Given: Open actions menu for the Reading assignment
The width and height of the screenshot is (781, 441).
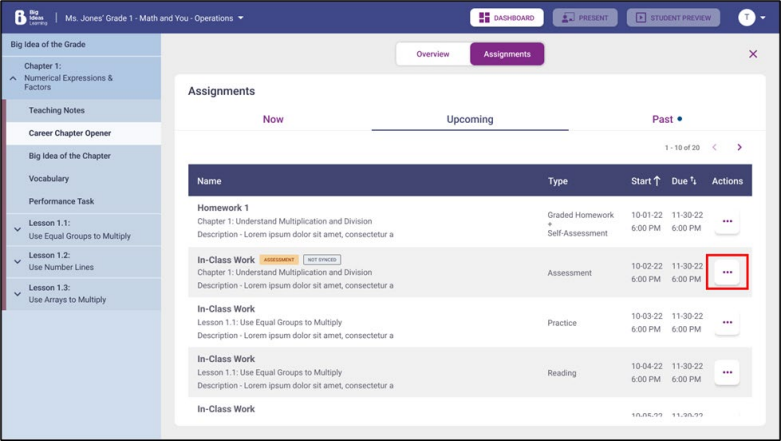Looking at the screenshot, I should [x=727, y=372].
